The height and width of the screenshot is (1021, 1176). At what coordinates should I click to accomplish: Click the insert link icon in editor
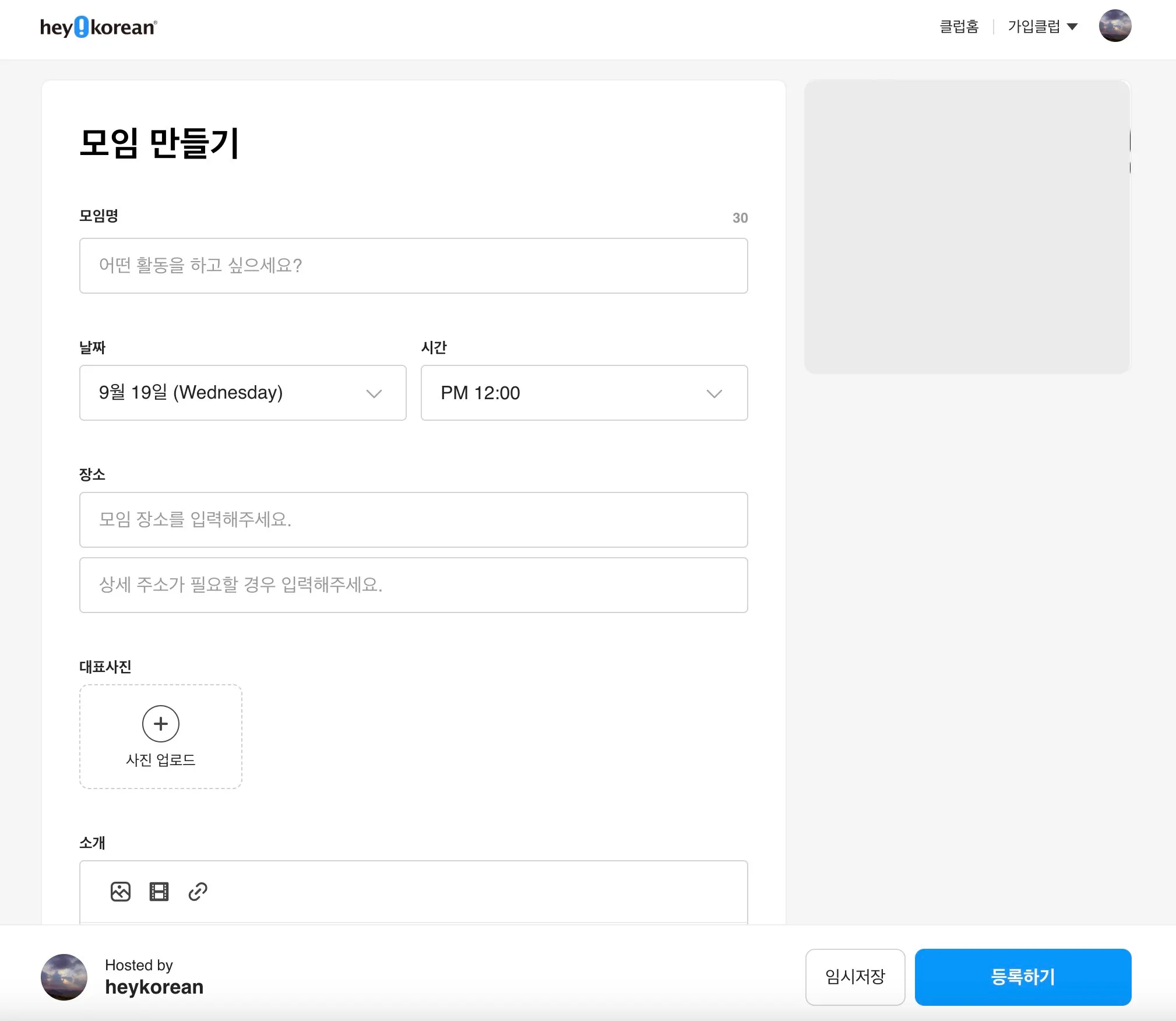coord(198,891)
